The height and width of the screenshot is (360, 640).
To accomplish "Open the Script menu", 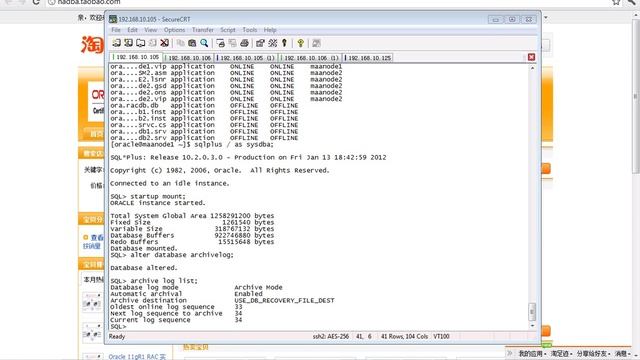I will (x=228, y=30).
